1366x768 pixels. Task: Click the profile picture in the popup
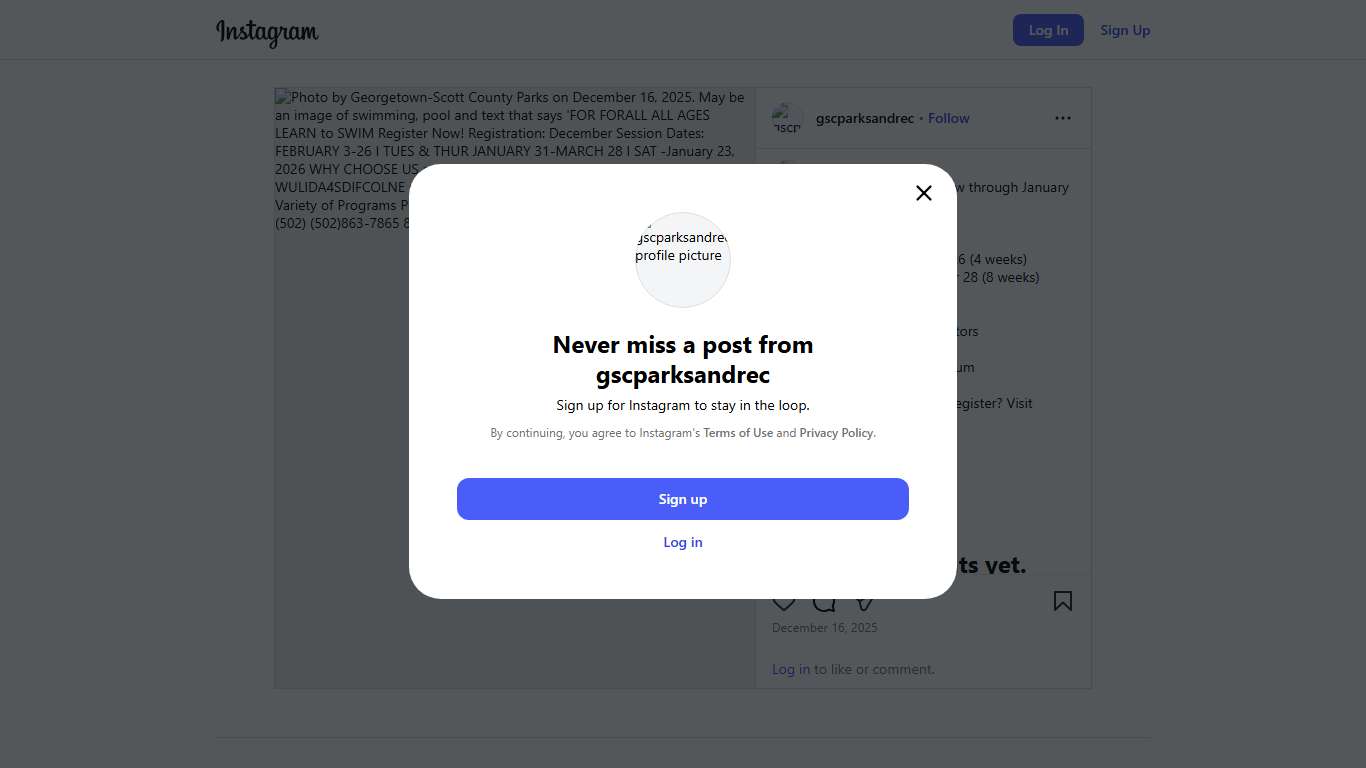[x=683, y=259]
